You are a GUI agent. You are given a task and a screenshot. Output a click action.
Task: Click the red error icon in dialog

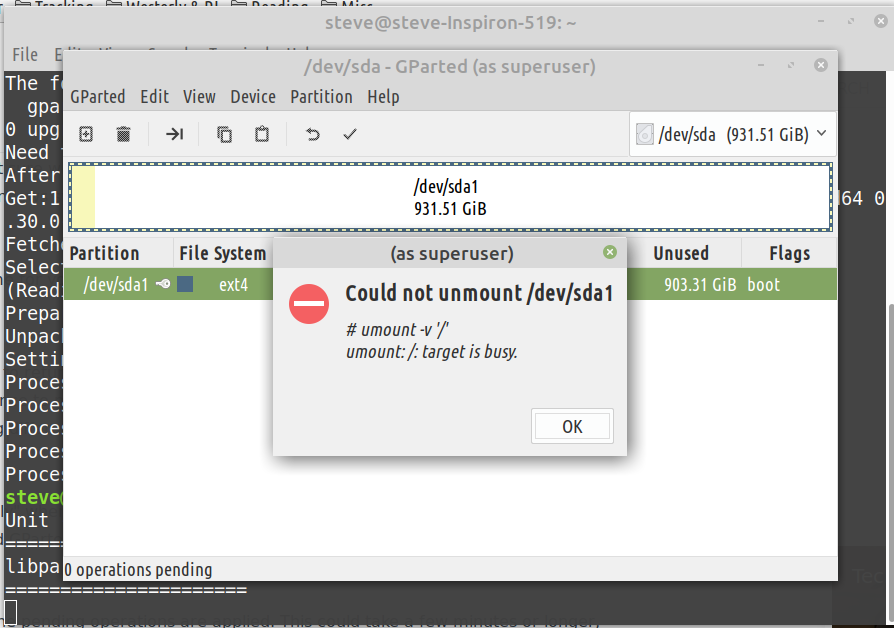click(309, 303)
